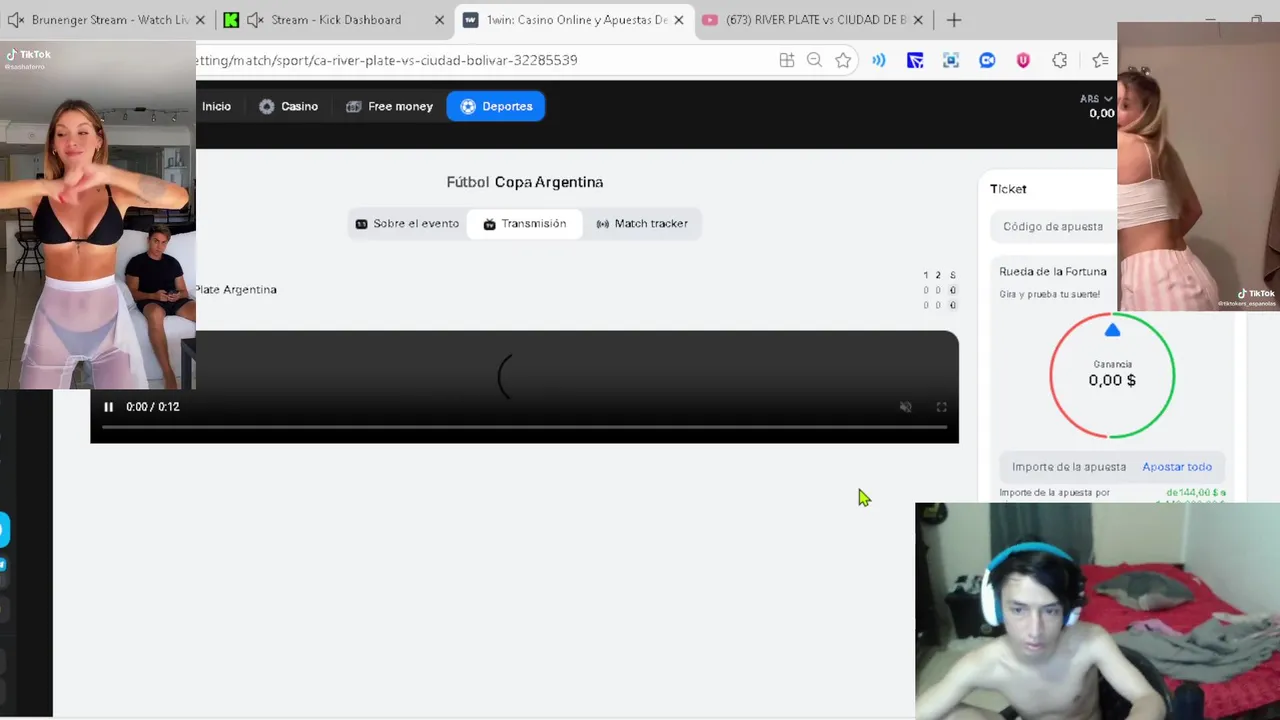The height and width of the screenshot is (720, 1280).
Task: Seek along the video progress bar
Action: tap(524, 427)
